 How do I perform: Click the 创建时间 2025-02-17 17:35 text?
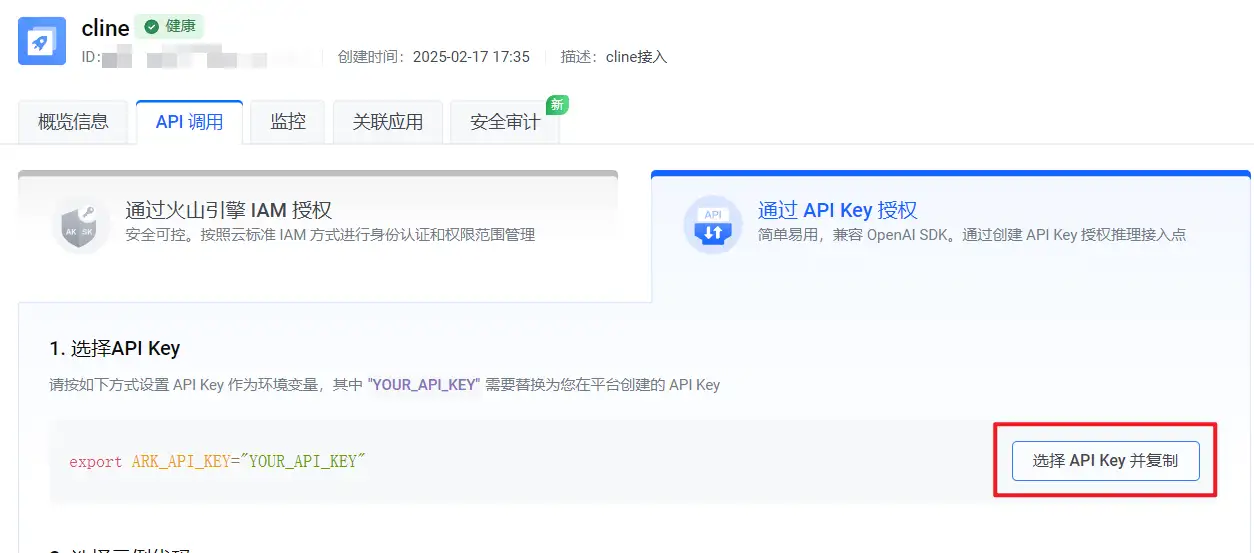434,57
